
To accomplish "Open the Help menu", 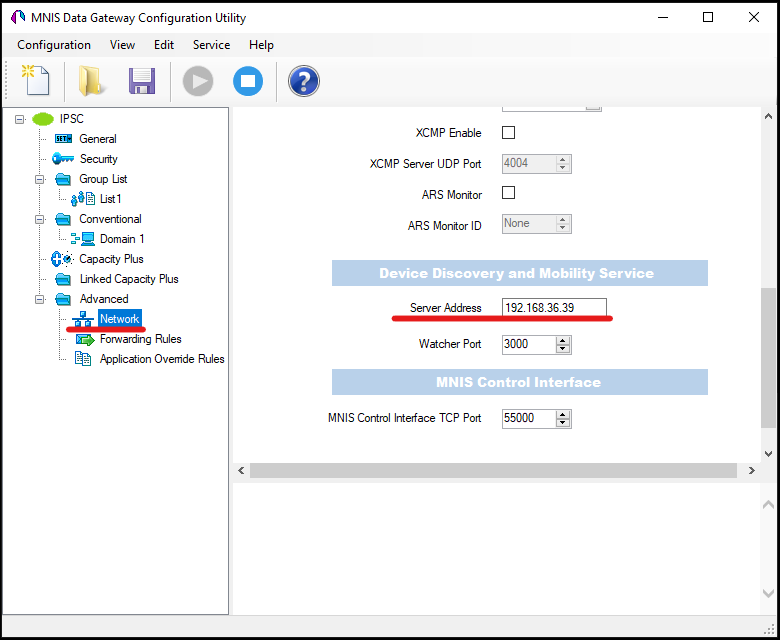I will 261,45.
